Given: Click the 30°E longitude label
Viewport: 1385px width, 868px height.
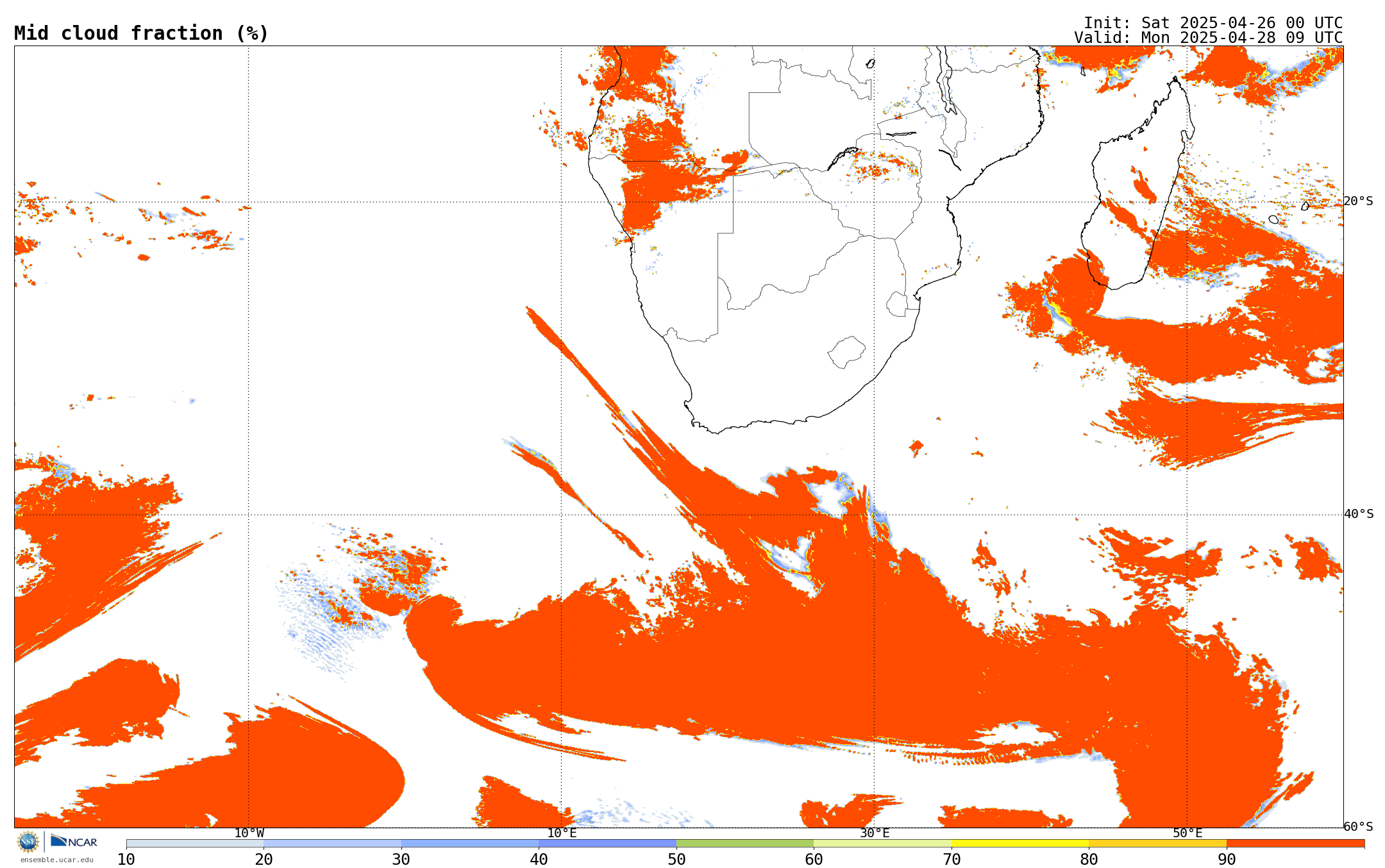Looking at the screenshot, I should [x=875, y=833].
